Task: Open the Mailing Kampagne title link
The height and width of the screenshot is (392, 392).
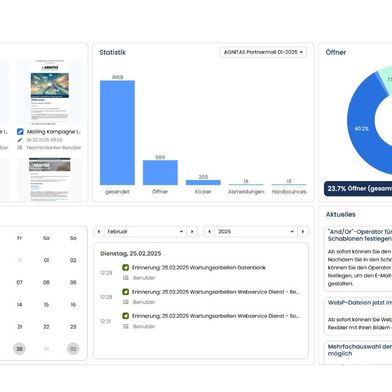Action: [x=54, y=132]
